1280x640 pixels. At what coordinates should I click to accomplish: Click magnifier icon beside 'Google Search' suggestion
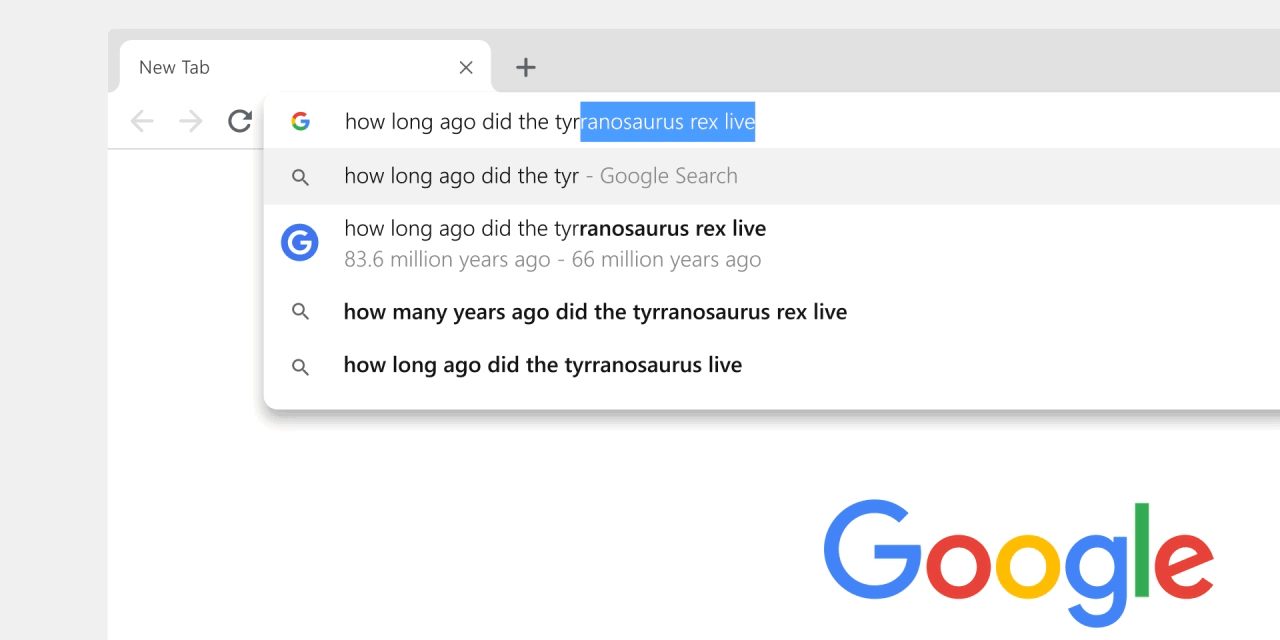coord(300,177)
